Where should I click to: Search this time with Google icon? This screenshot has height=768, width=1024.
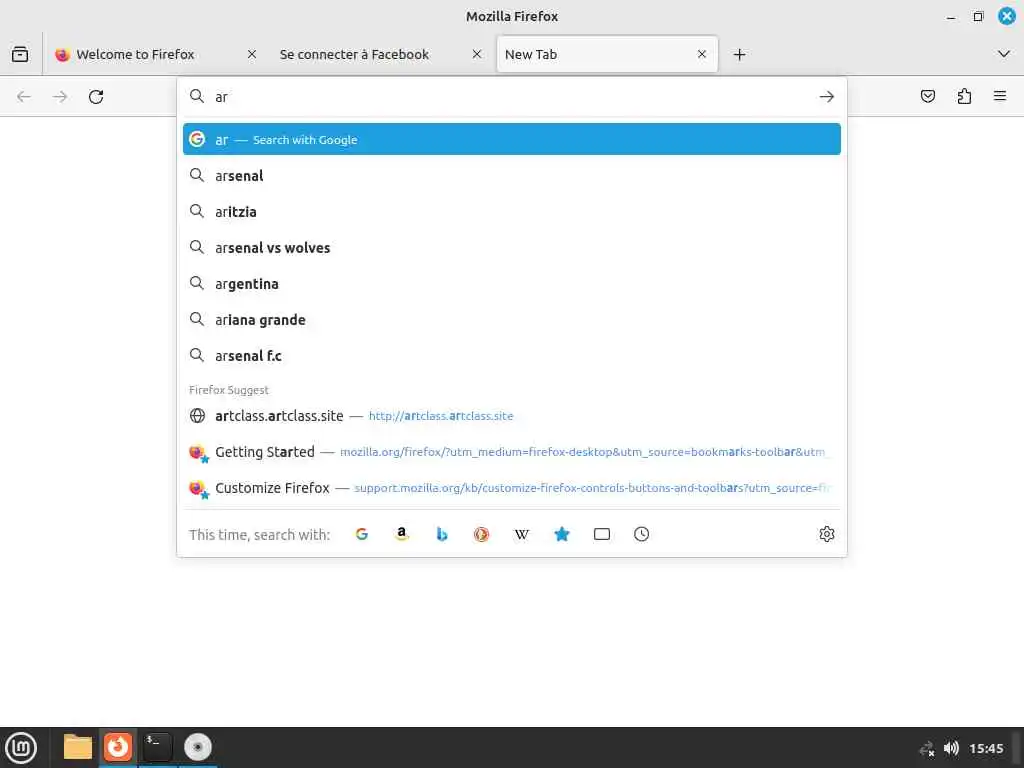pyautogui.click(x=362, y=534)
